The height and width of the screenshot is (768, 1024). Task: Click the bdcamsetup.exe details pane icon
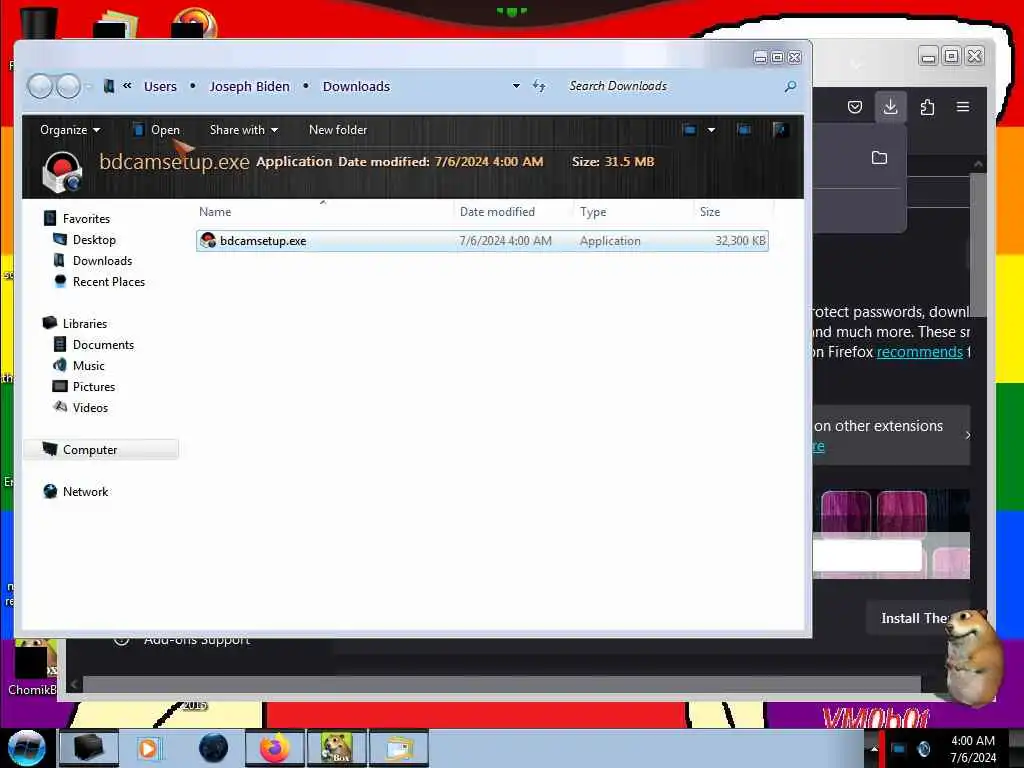click(62, 172)
